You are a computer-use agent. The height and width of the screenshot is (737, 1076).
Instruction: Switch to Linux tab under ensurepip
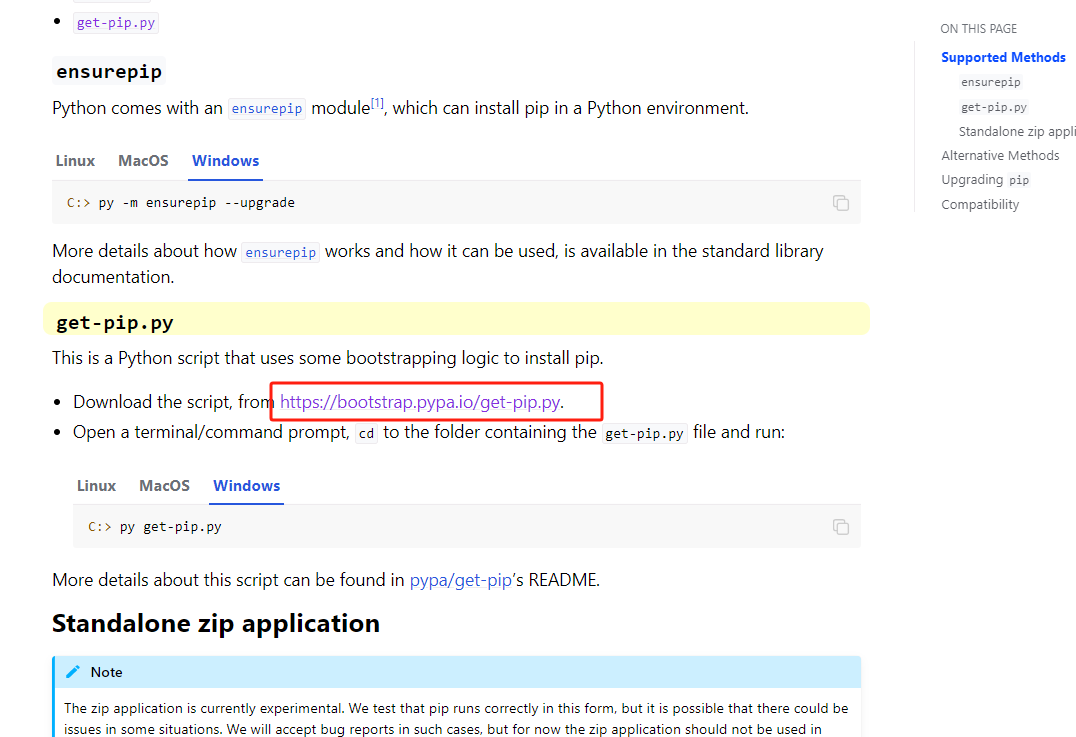point(75,161)
